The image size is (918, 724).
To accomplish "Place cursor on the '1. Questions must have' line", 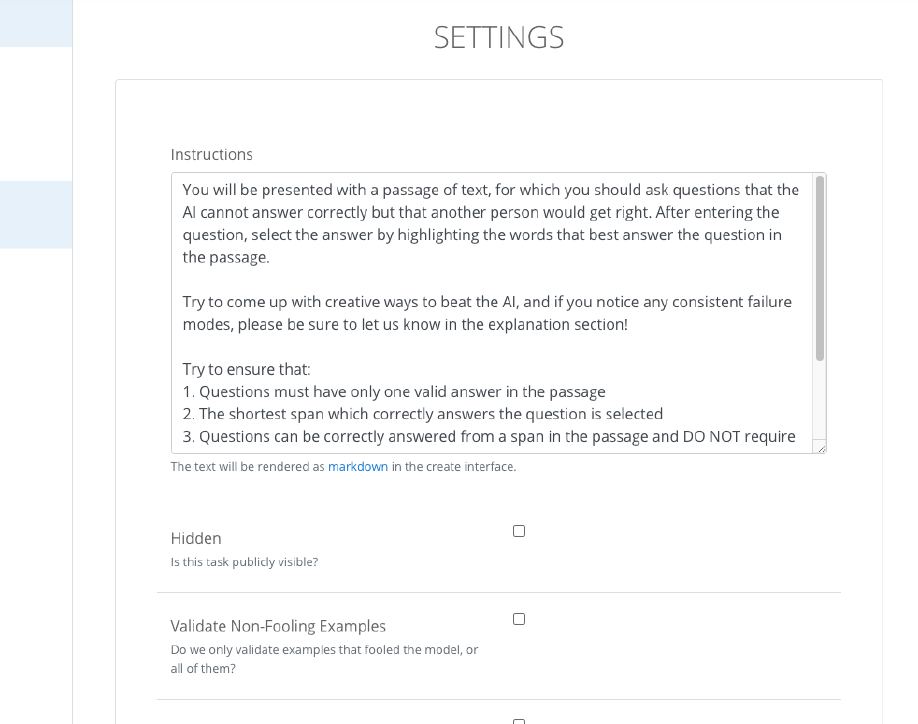I will click(394, 392).
